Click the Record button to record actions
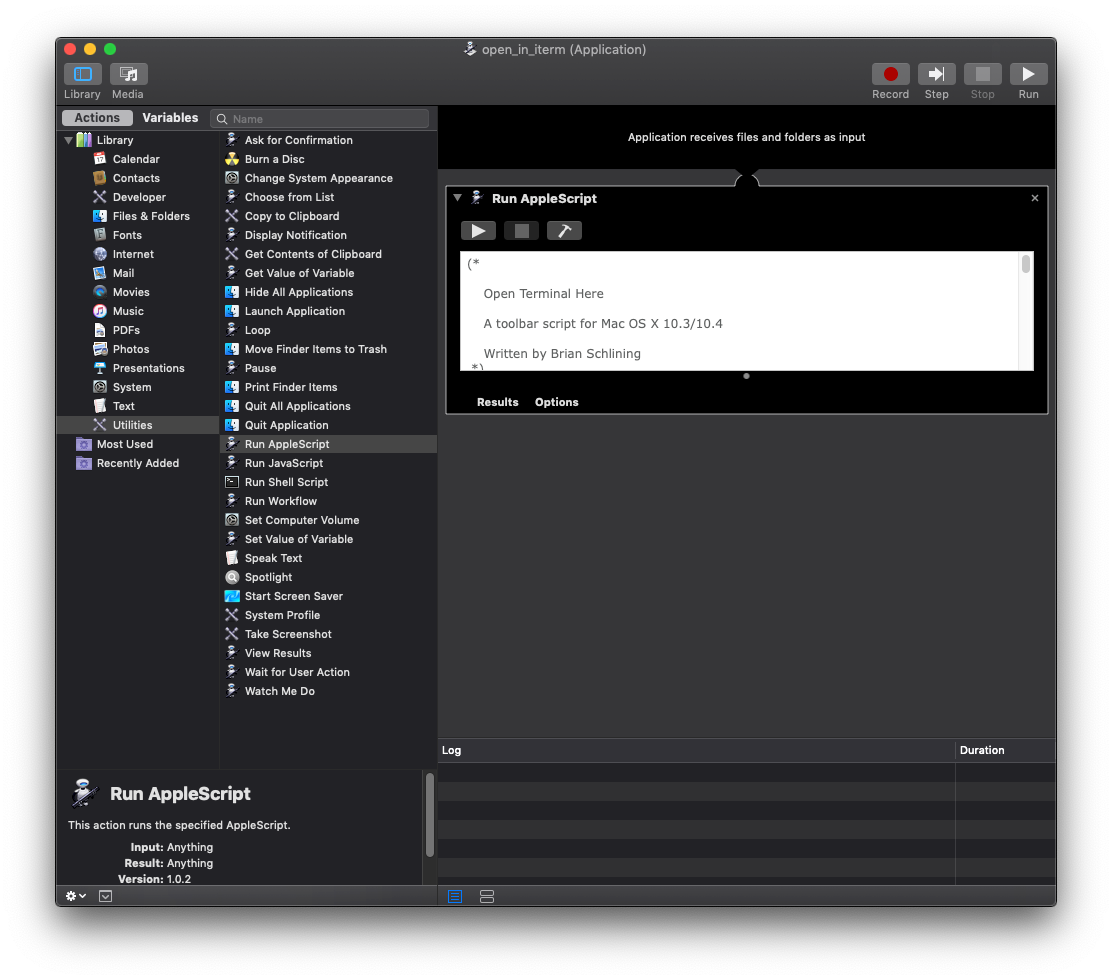This screenshot has height=980, width=1112. (x=890, y=75)
